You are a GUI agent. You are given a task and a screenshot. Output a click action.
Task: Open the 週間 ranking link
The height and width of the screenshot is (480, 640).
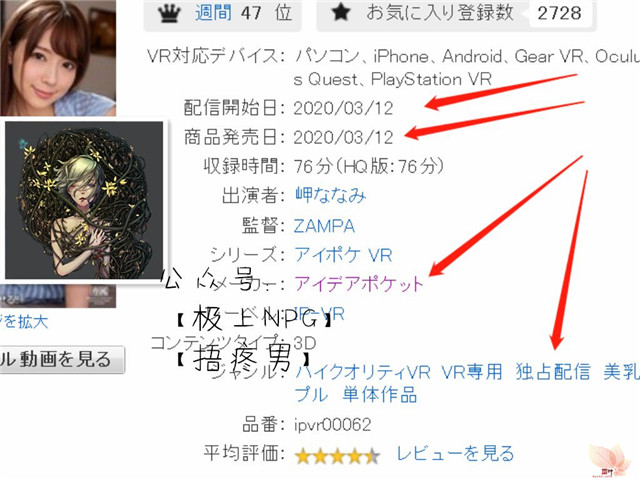point(213,13)
